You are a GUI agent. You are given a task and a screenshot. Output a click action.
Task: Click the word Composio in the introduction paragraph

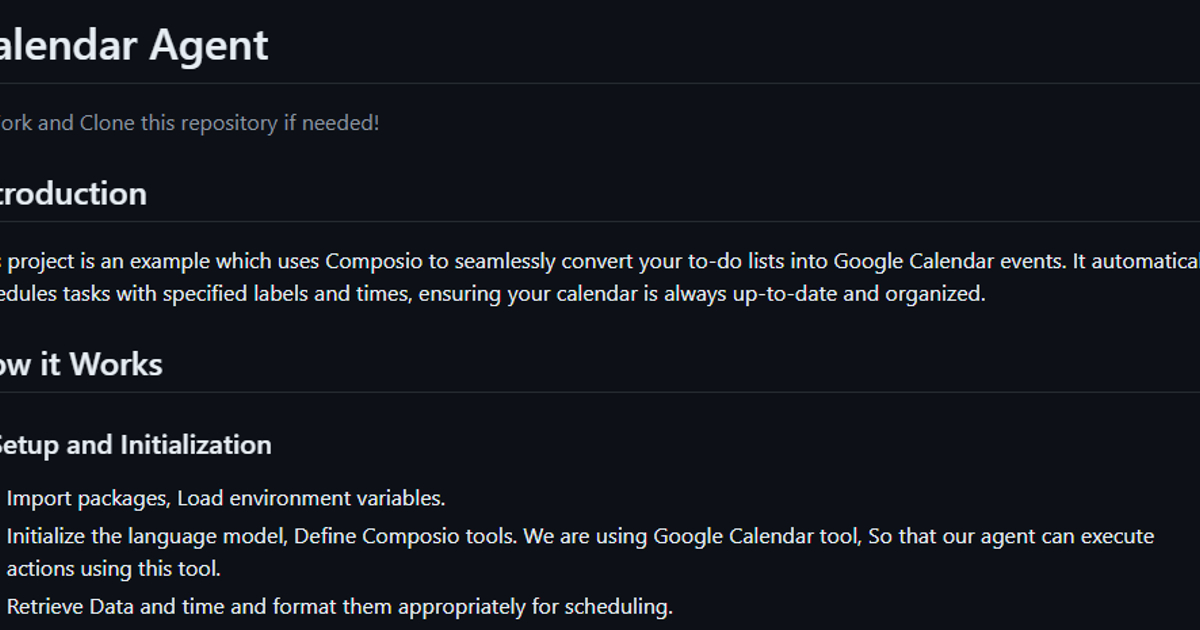point(387,262)
